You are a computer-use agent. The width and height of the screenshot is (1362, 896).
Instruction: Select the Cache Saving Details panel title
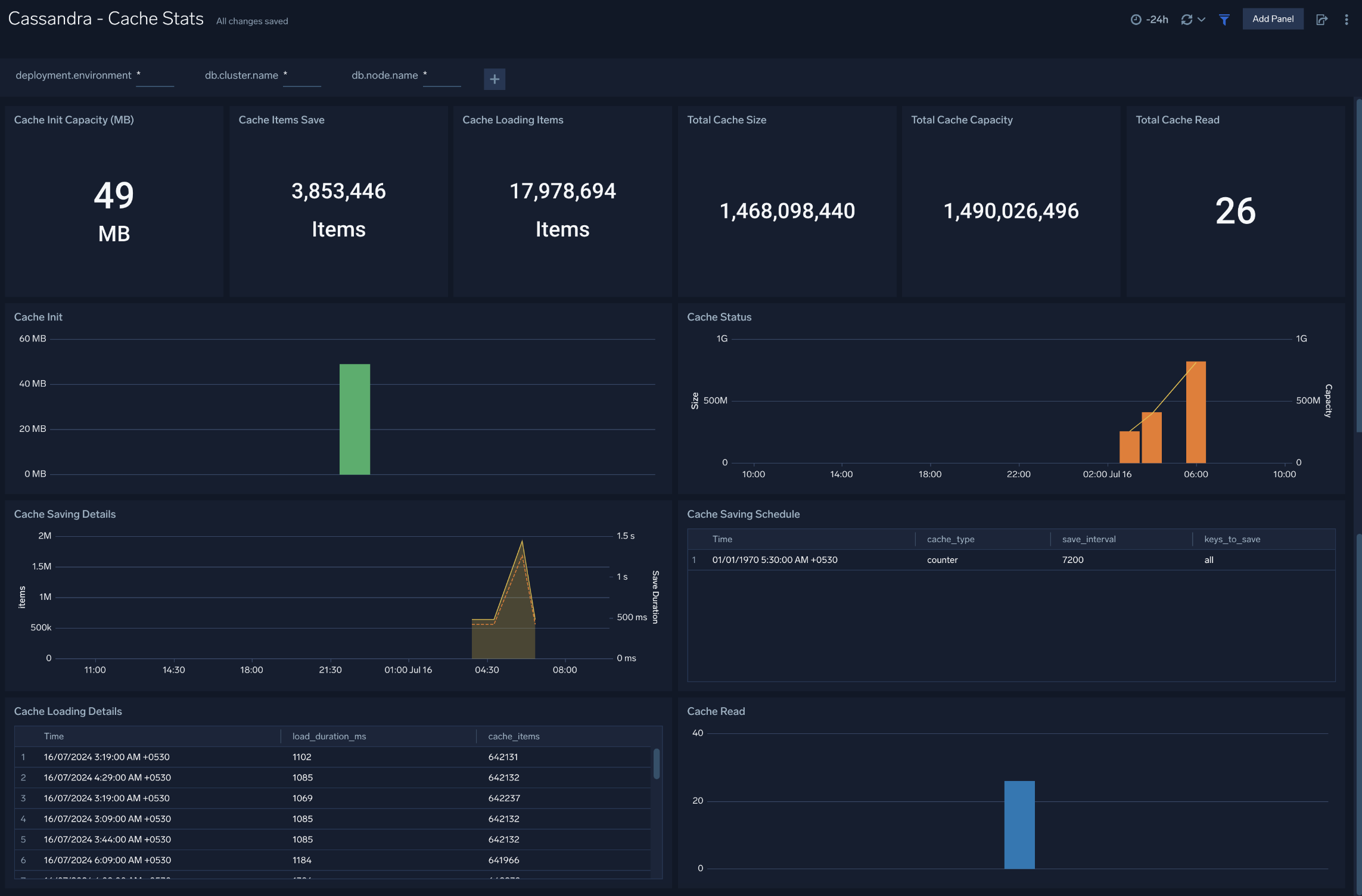[65, 514]
